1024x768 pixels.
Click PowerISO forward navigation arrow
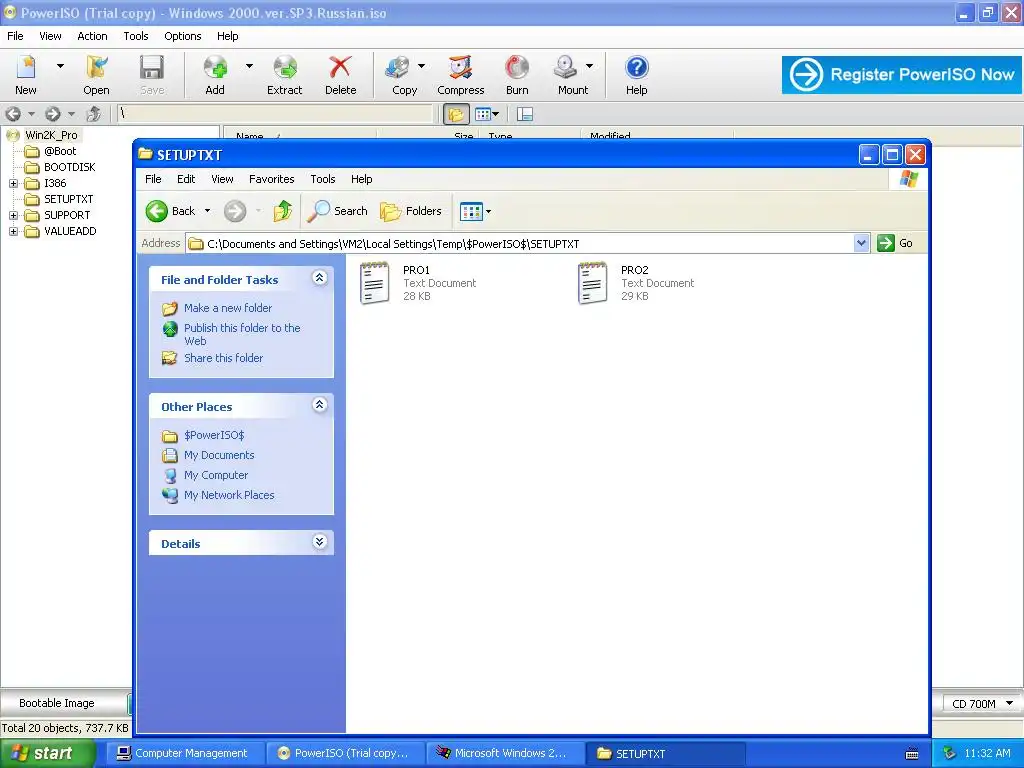pyautogui.click(x=52, y=114)
